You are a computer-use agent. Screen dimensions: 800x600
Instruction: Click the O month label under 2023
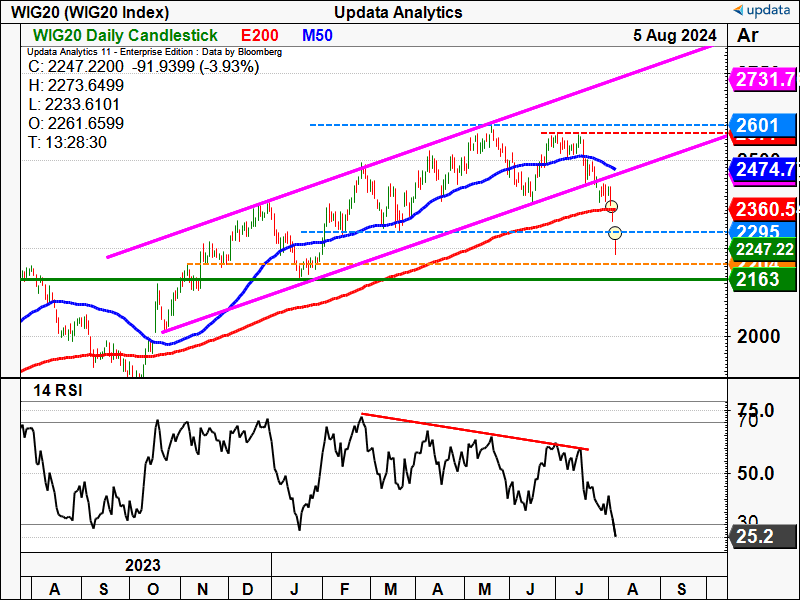point(153,589)
